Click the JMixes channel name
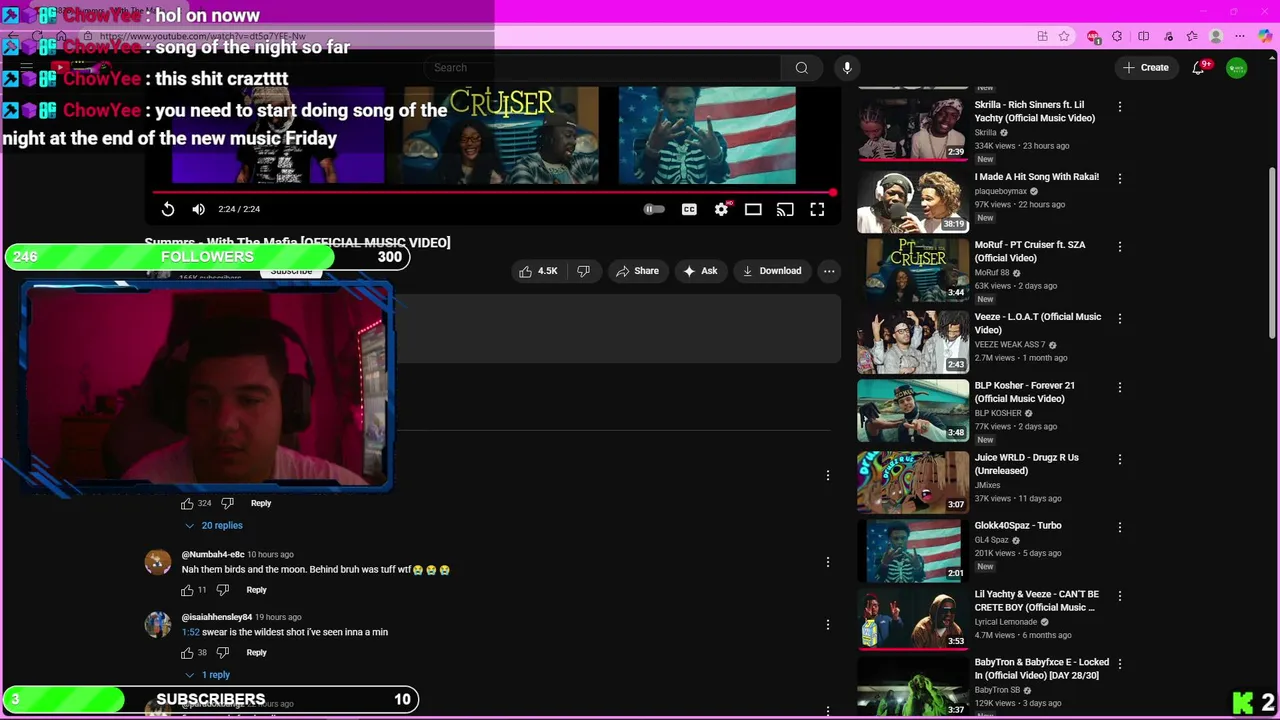The width and height of the screenshot is (1280, 720). [x=987, y=485]
